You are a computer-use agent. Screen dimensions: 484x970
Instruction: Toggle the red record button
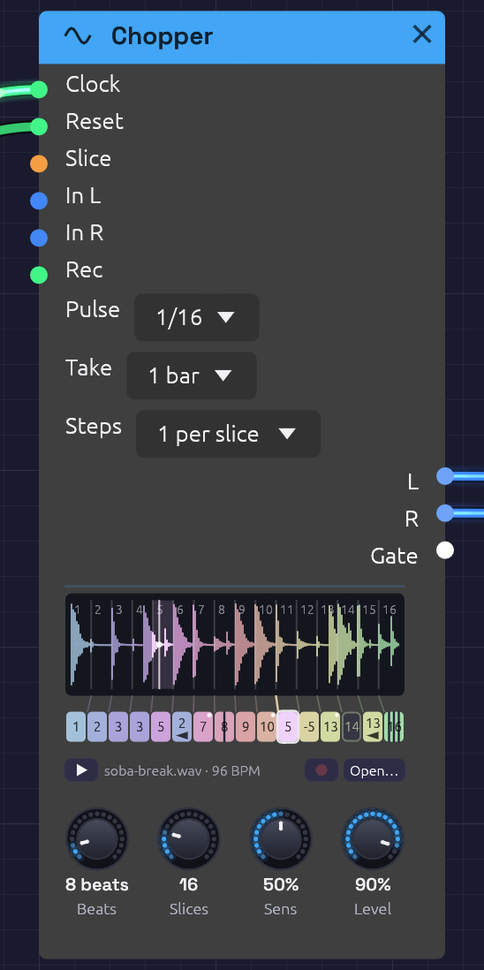tap(321, 770)
